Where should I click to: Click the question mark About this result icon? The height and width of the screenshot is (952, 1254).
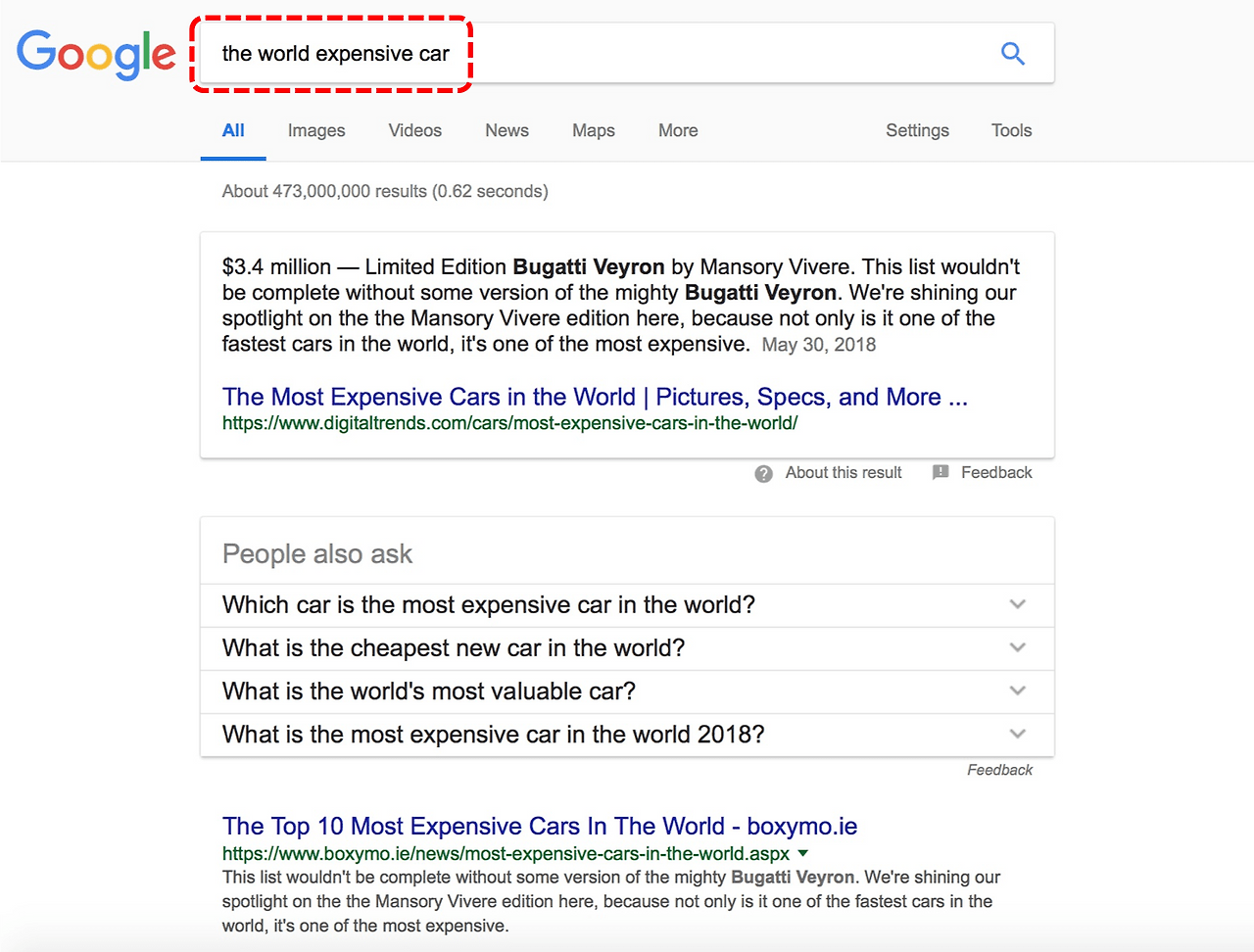tap(763, 473)
